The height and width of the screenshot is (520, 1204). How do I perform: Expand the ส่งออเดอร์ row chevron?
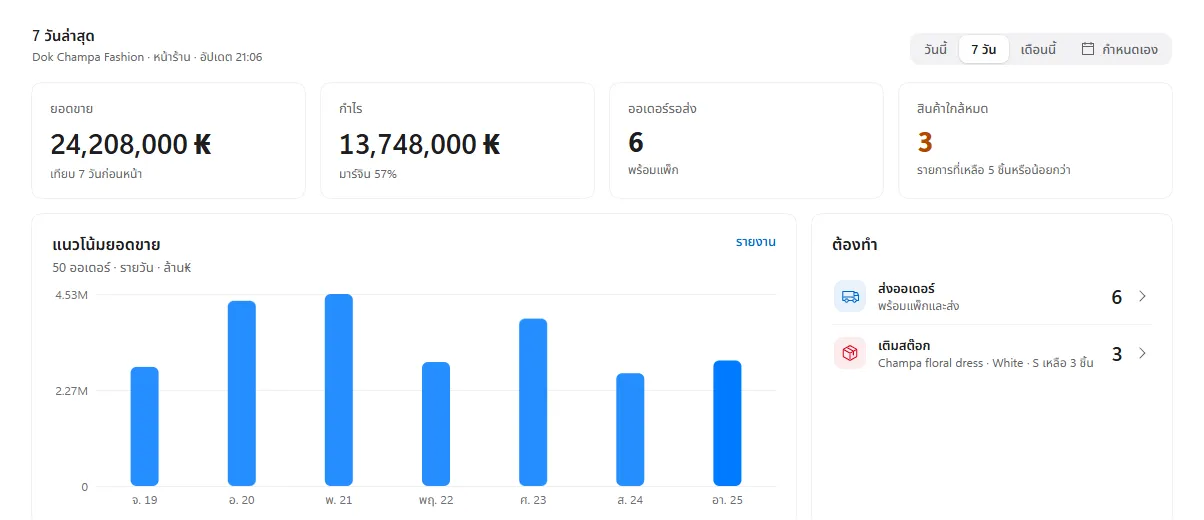[x=1142, y=297]
